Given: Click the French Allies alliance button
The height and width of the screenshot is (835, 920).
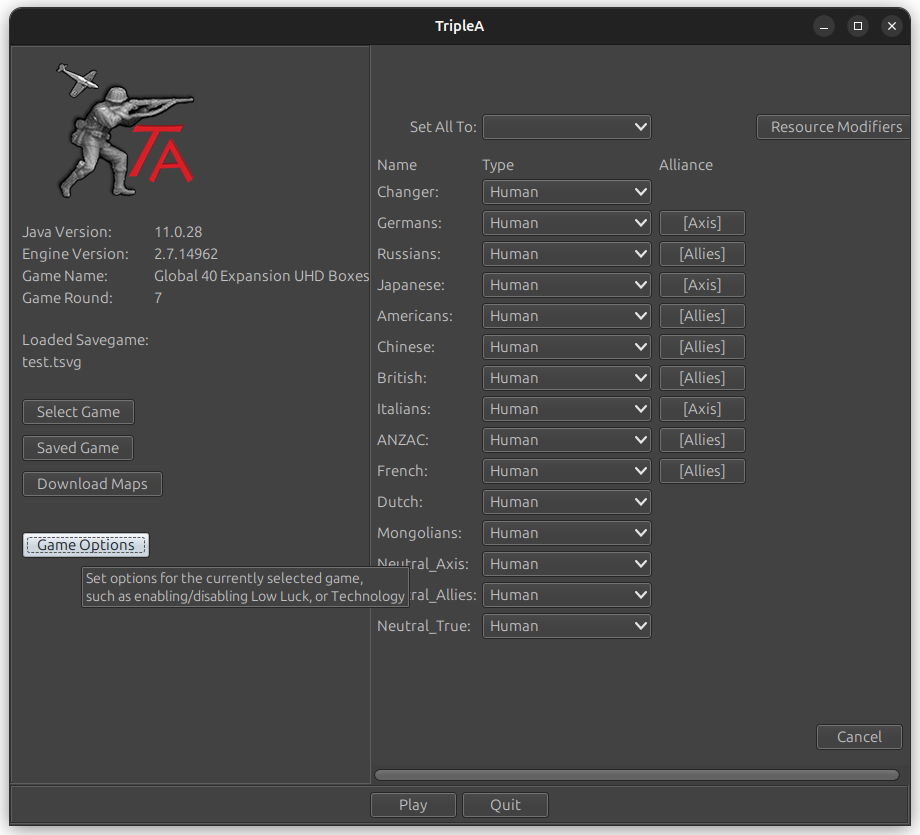Looking at the screenshot, I should coord(701,470).
